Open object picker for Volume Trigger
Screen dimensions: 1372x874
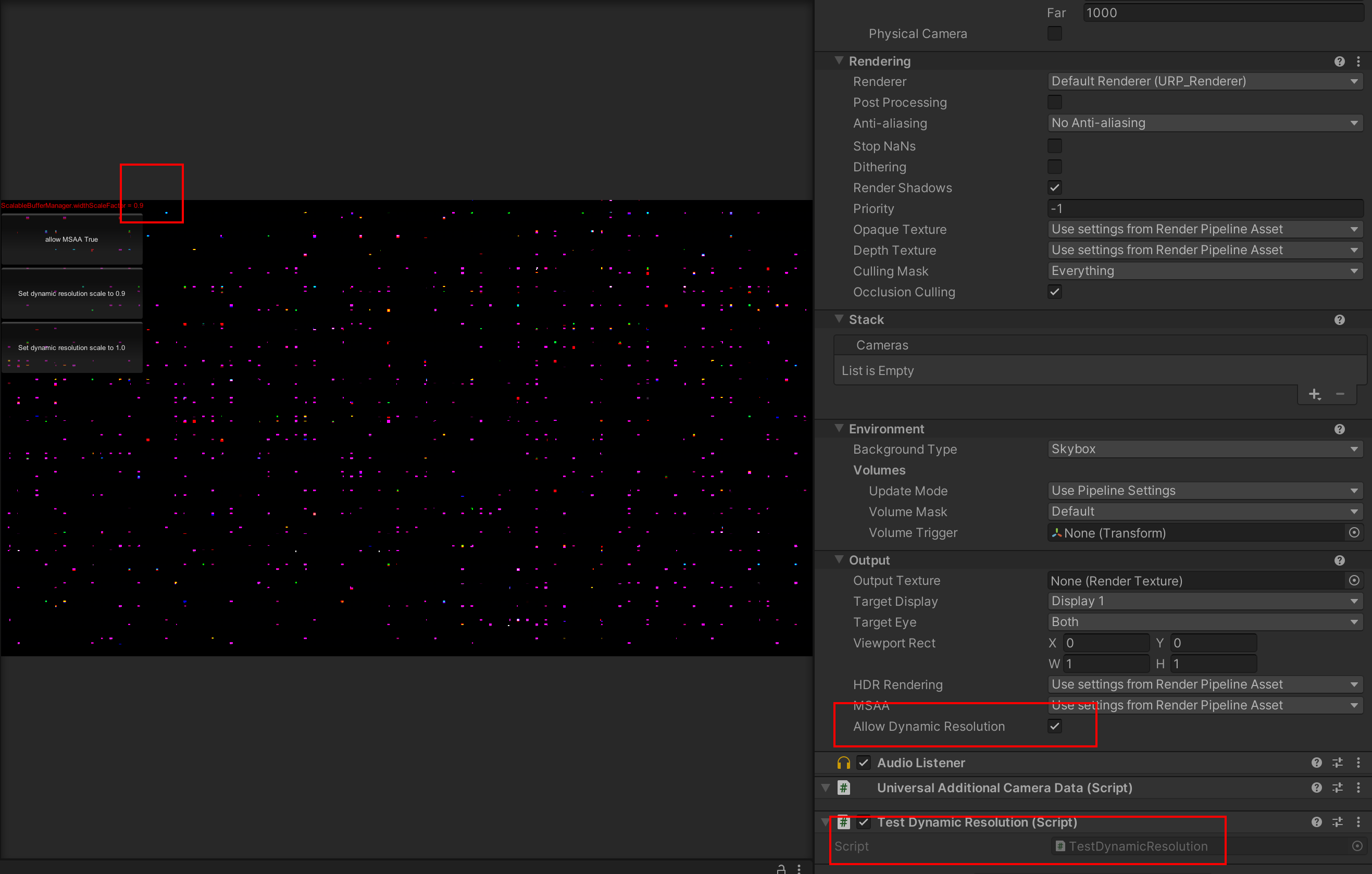tap(1354, 533)
